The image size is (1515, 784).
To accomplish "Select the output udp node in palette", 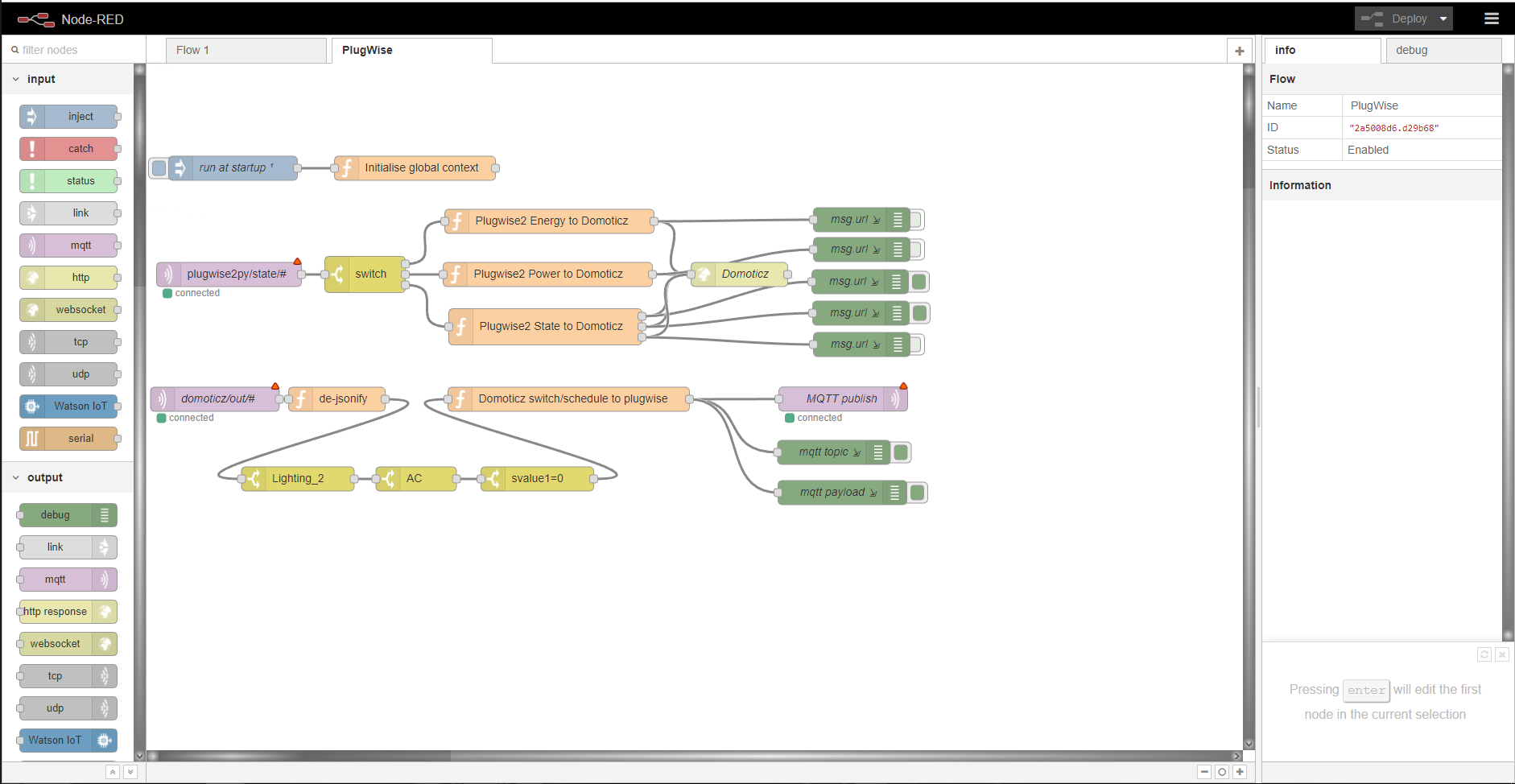I will click(x=68, y=708).
